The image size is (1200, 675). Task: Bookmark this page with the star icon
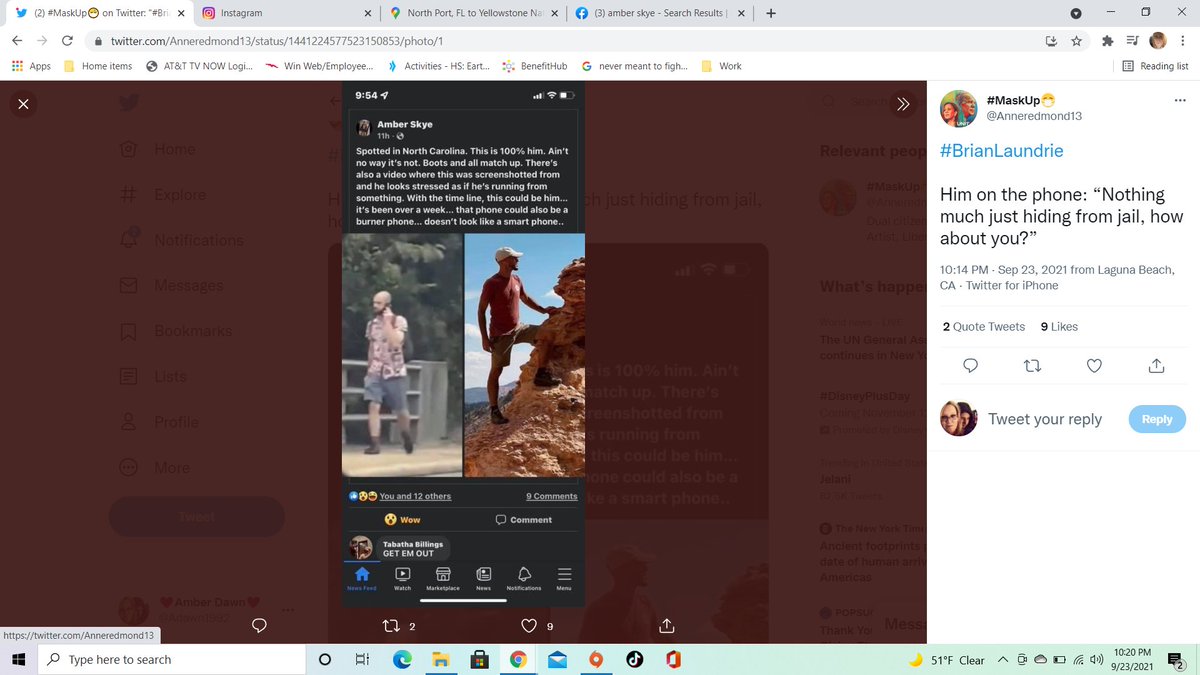tap(1076, 41)
